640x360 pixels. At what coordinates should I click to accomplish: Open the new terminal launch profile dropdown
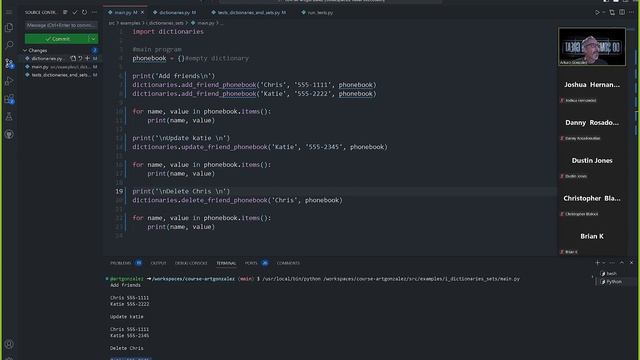(604, 263)
